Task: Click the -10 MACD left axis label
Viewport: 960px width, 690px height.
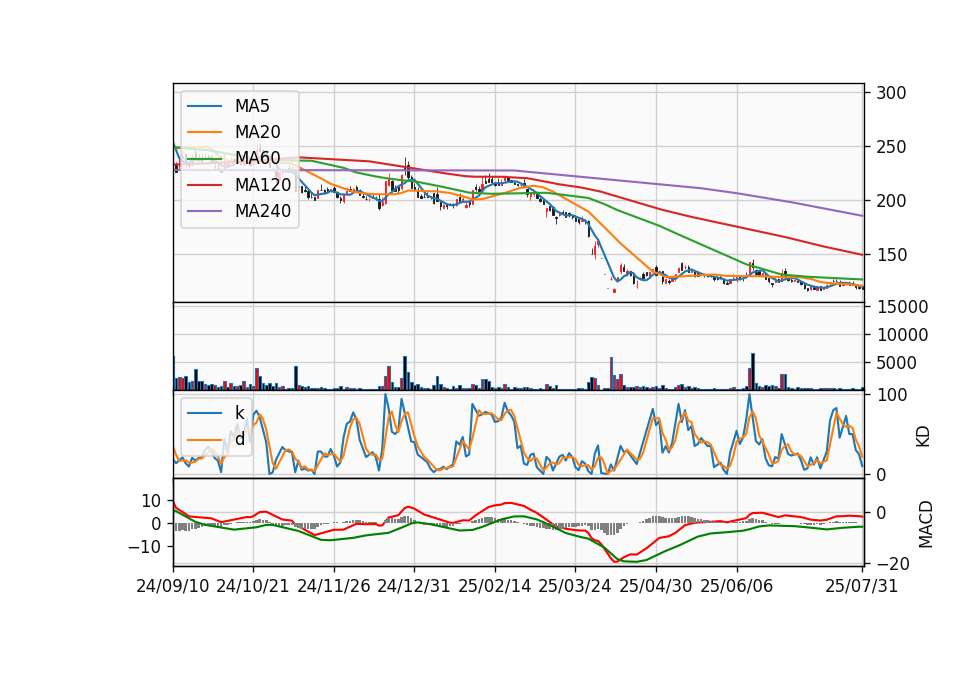Action: 144,547
